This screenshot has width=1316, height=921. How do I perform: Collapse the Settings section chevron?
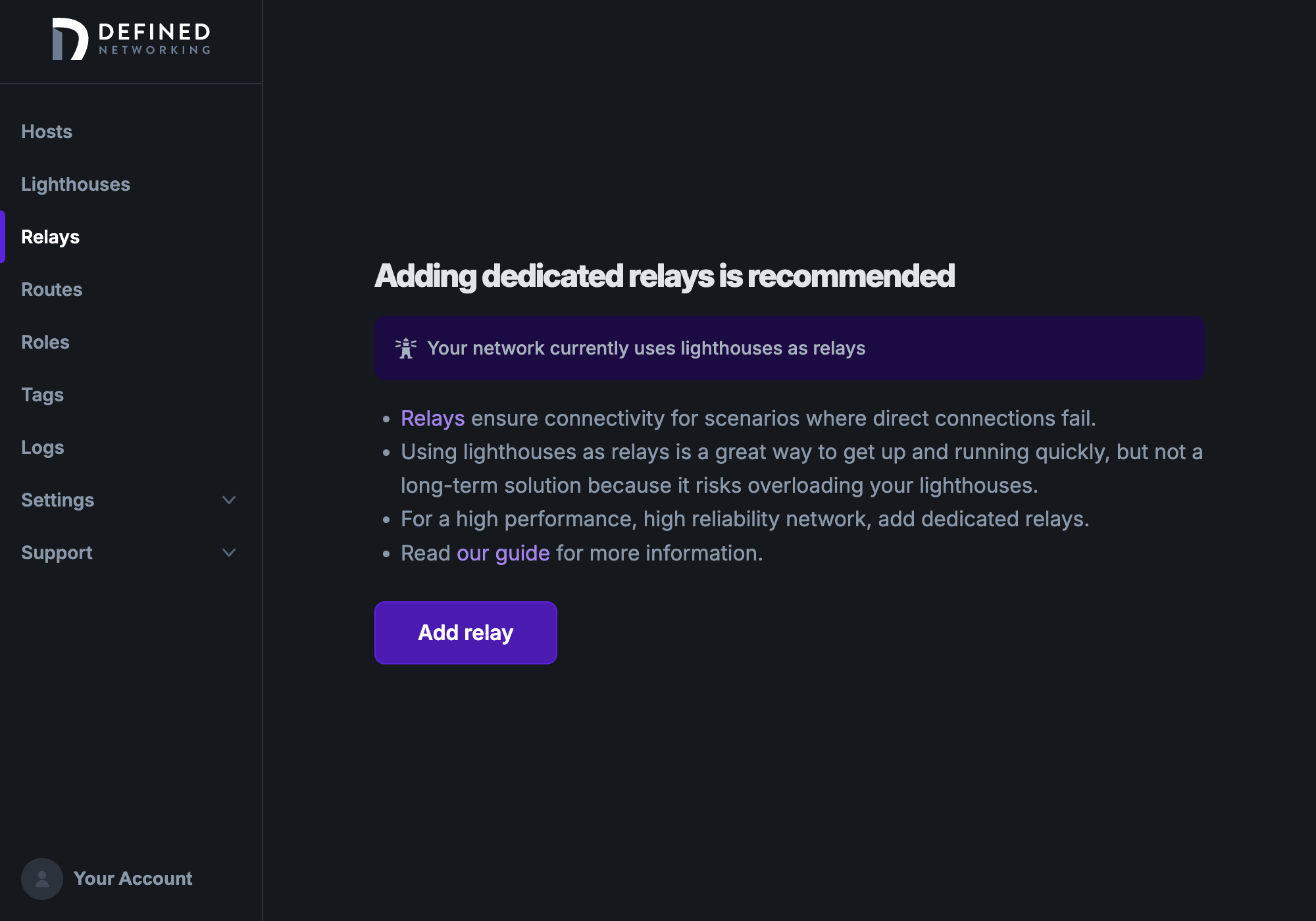(x=229, y=500)
